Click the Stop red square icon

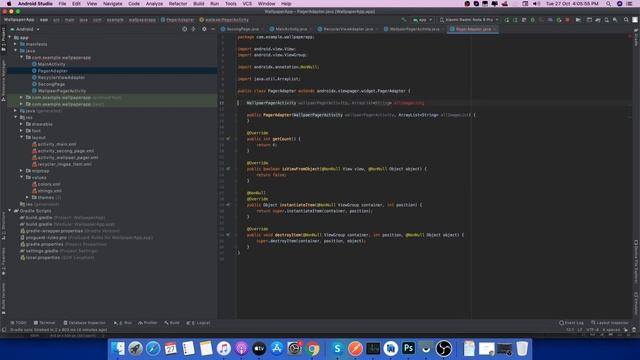(567, 20)
